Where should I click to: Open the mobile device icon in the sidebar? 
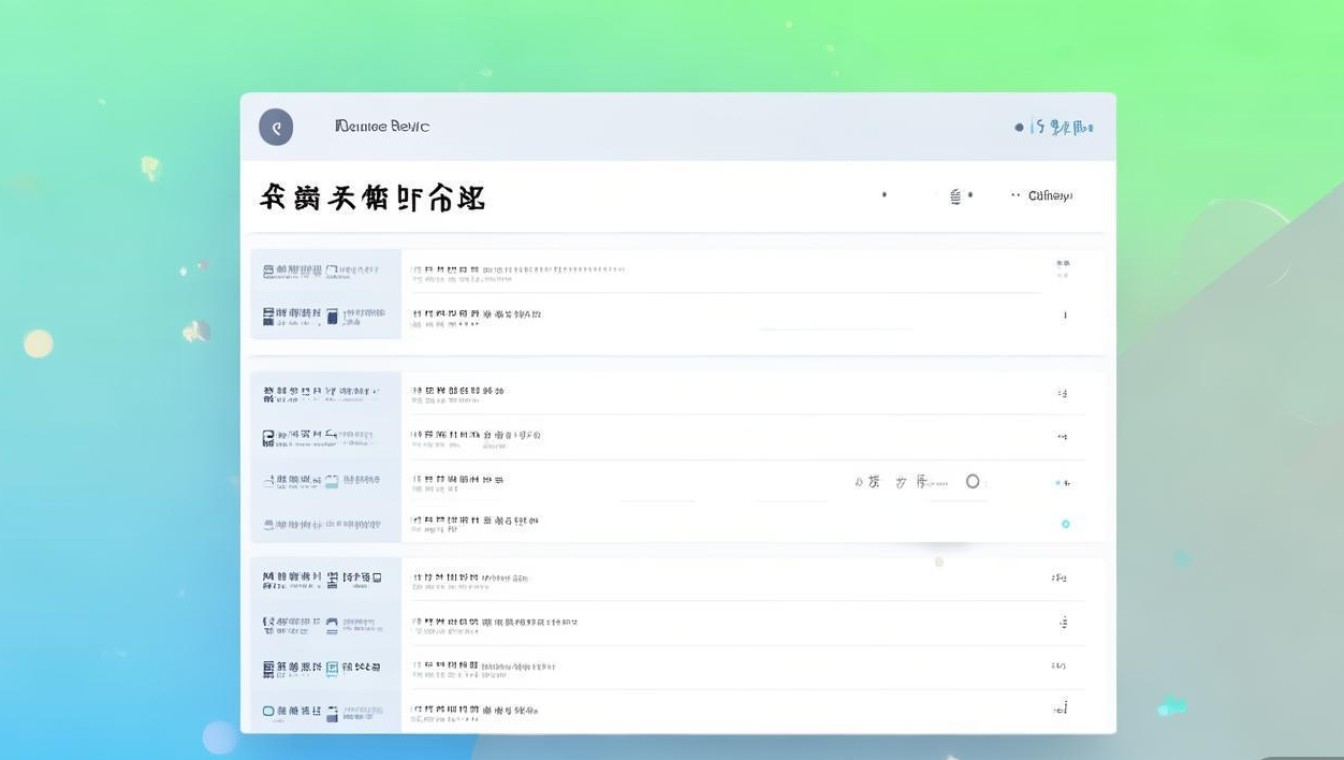pos(334,315)
